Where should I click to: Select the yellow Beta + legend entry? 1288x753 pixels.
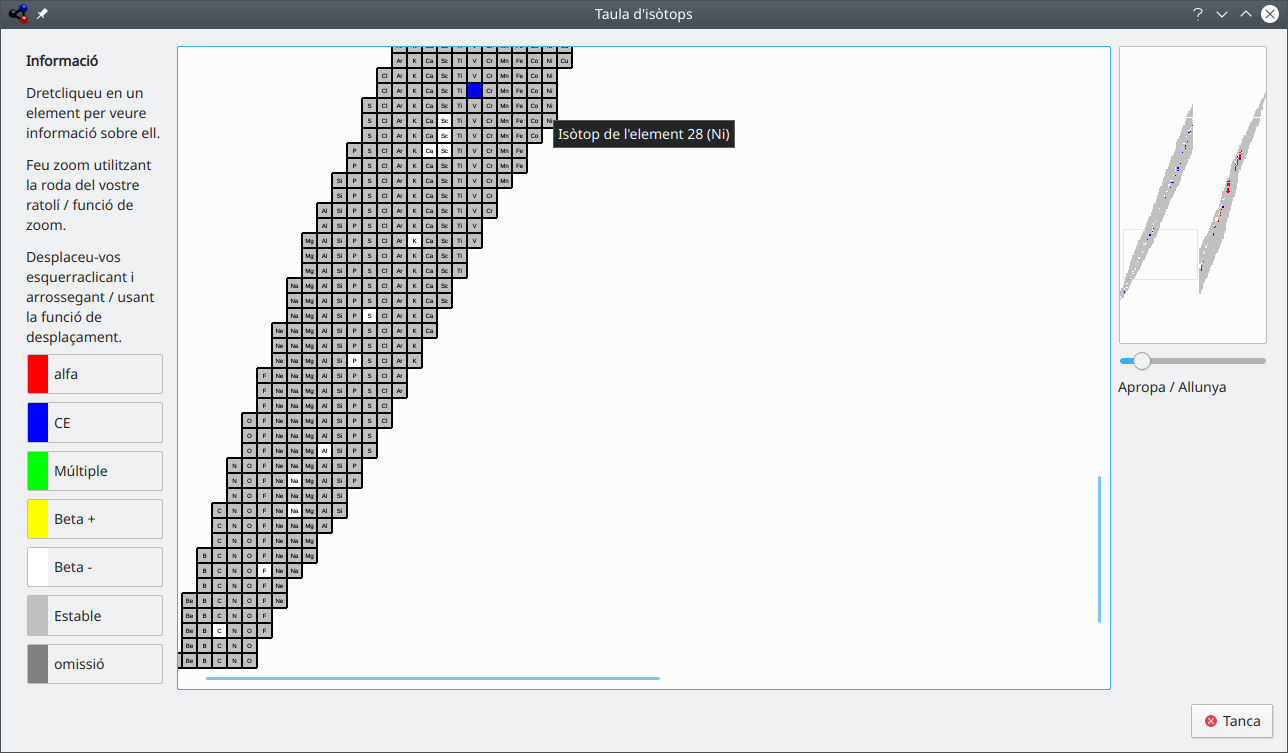tap(95, 519)
